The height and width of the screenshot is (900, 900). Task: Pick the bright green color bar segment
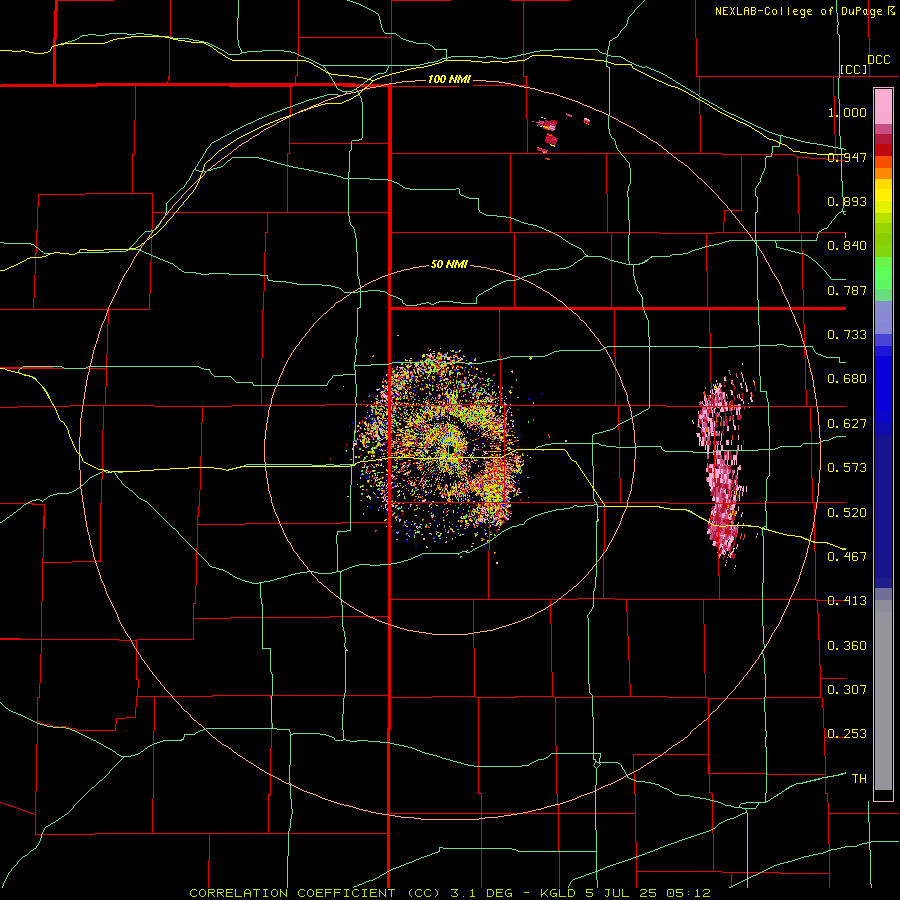click(x=883, y=273)
